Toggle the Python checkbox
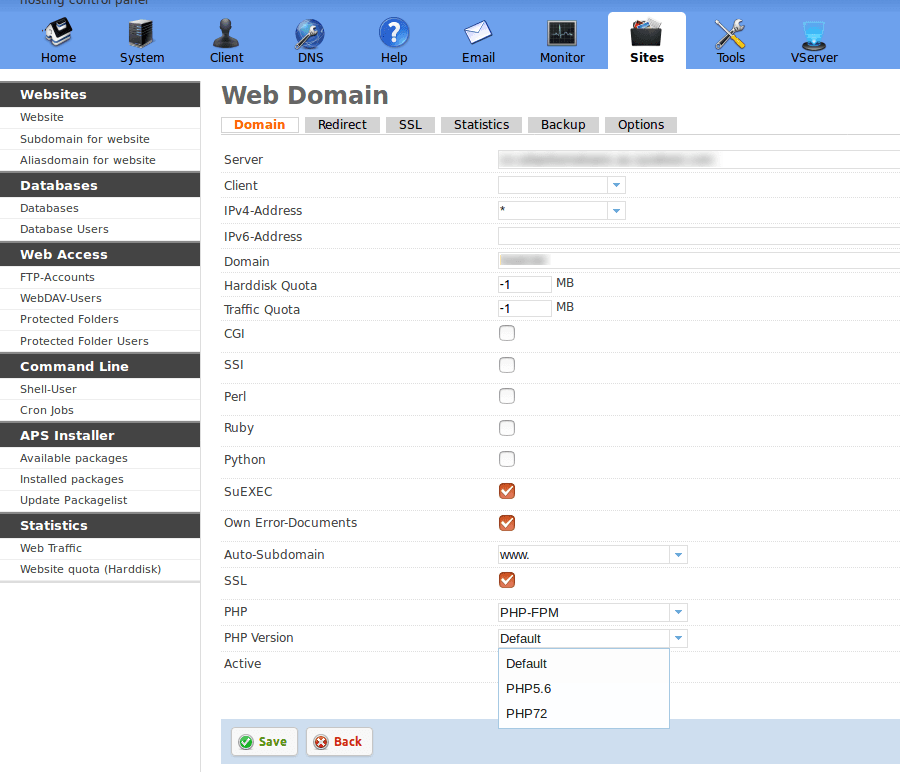 [x=507, y=459]
